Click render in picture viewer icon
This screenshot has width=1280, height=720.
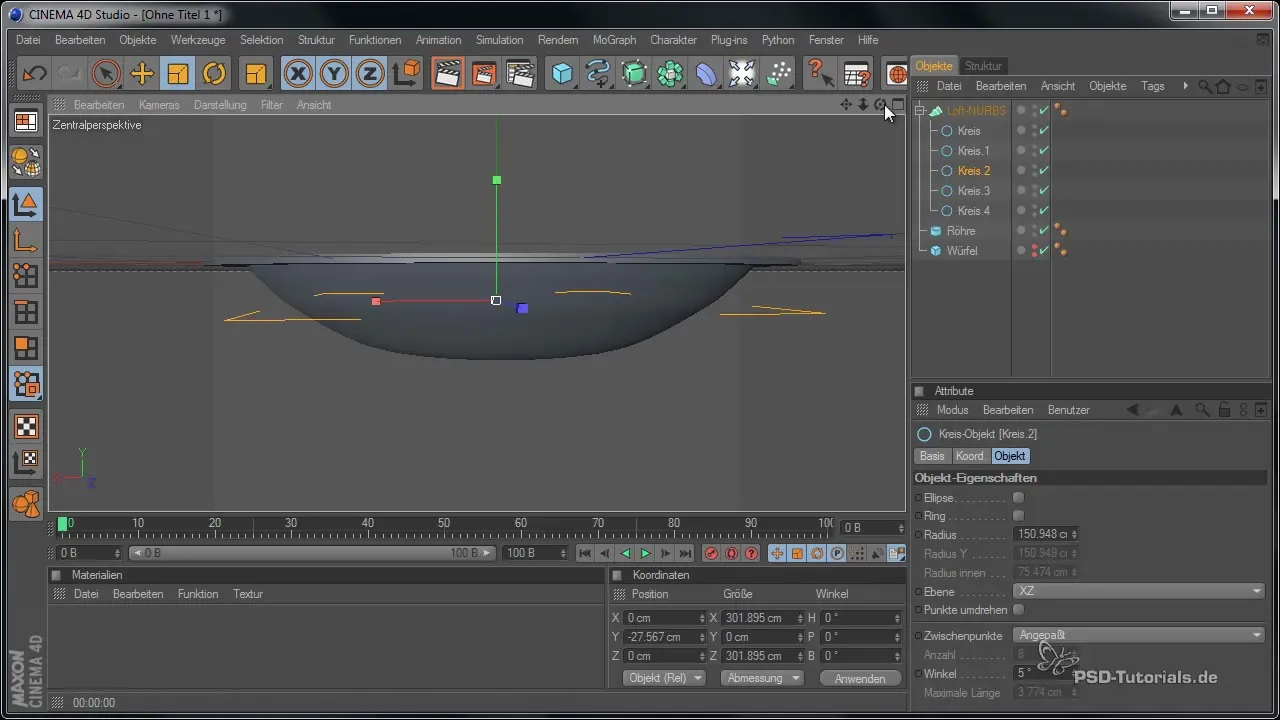click(x=484, y=74)
